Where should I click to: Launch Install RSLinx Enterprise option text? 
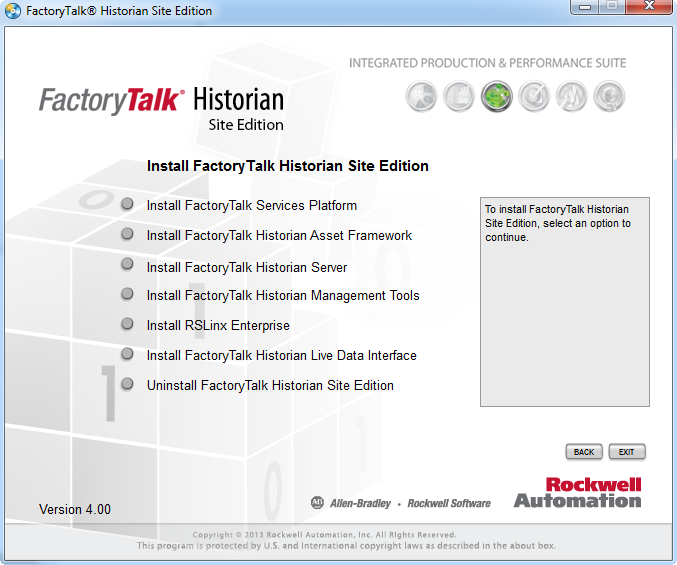point(218,325)
